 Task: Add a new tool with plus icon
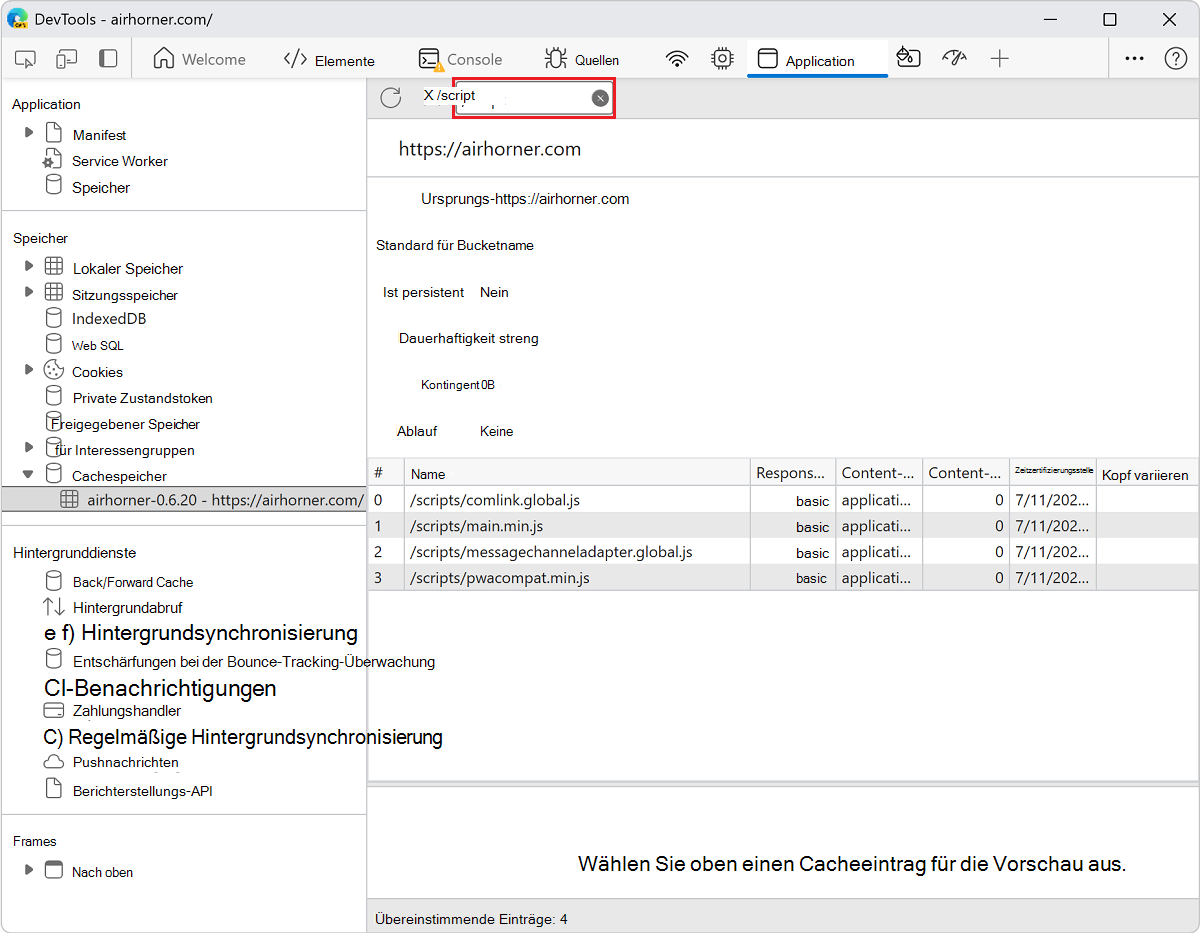coord(1000,59)
